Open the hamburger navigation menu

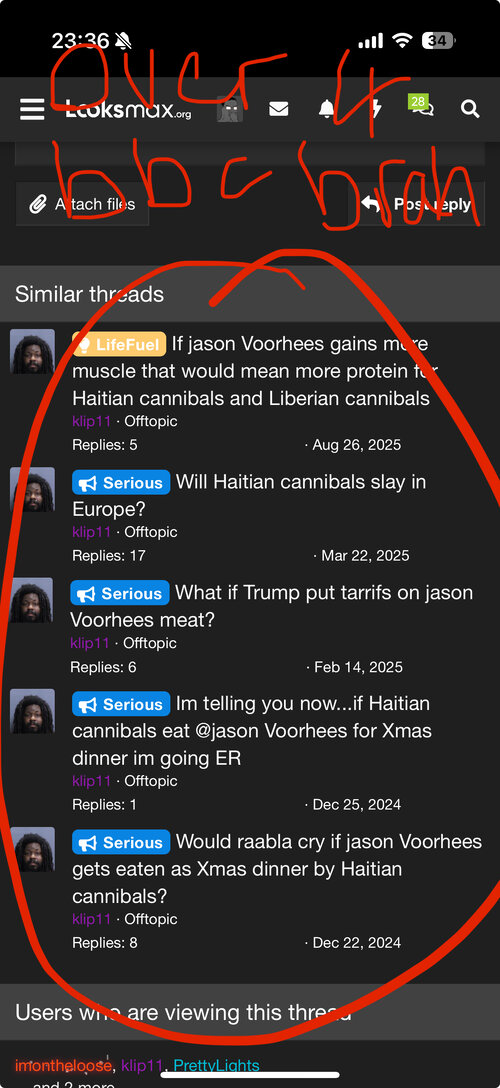point(32,110)
